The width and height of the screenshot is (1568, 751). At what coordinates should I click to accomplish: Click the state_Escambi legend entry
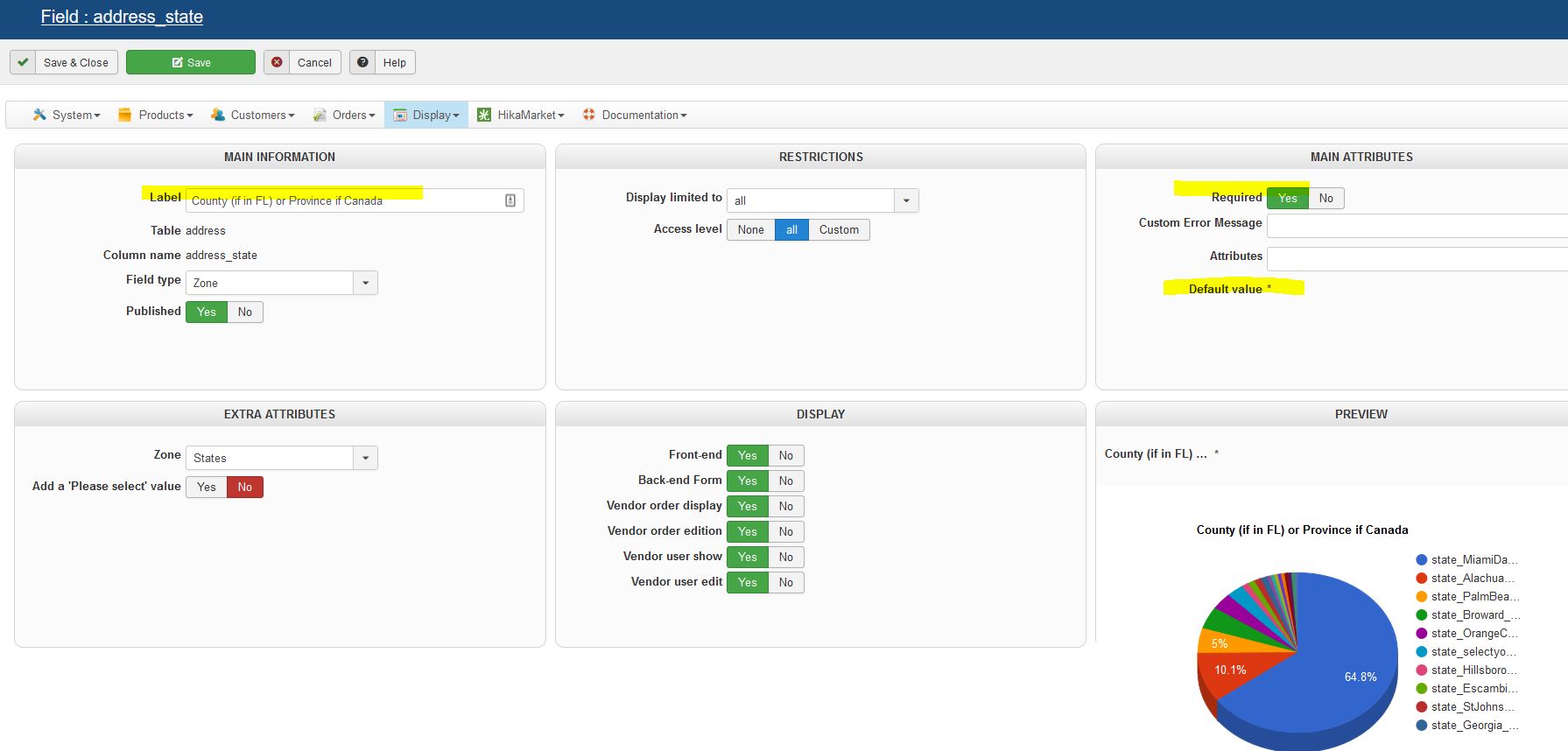point(1468,689)
